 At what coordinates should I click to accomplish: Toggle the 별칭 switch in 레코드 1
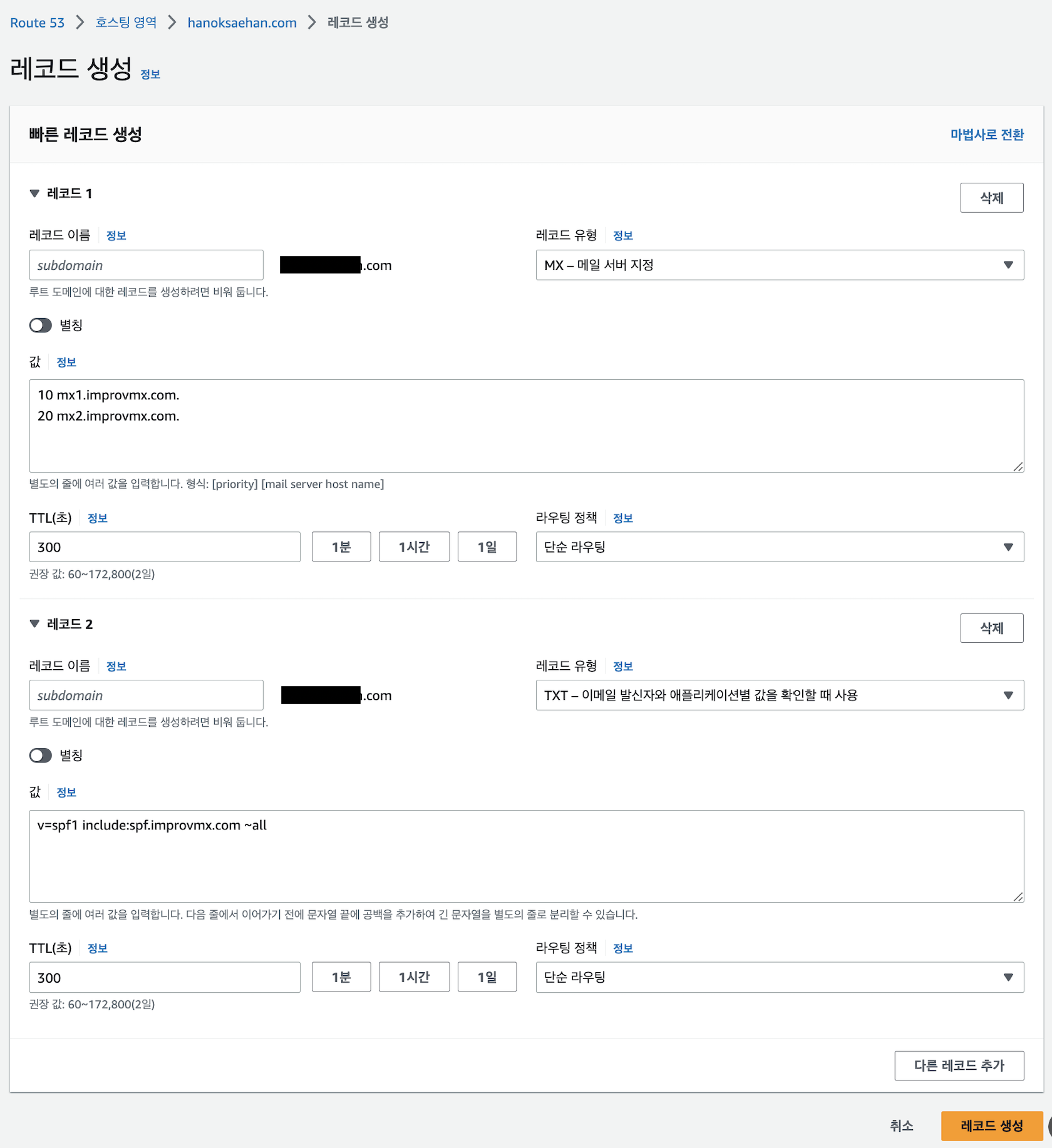[41, 325]
